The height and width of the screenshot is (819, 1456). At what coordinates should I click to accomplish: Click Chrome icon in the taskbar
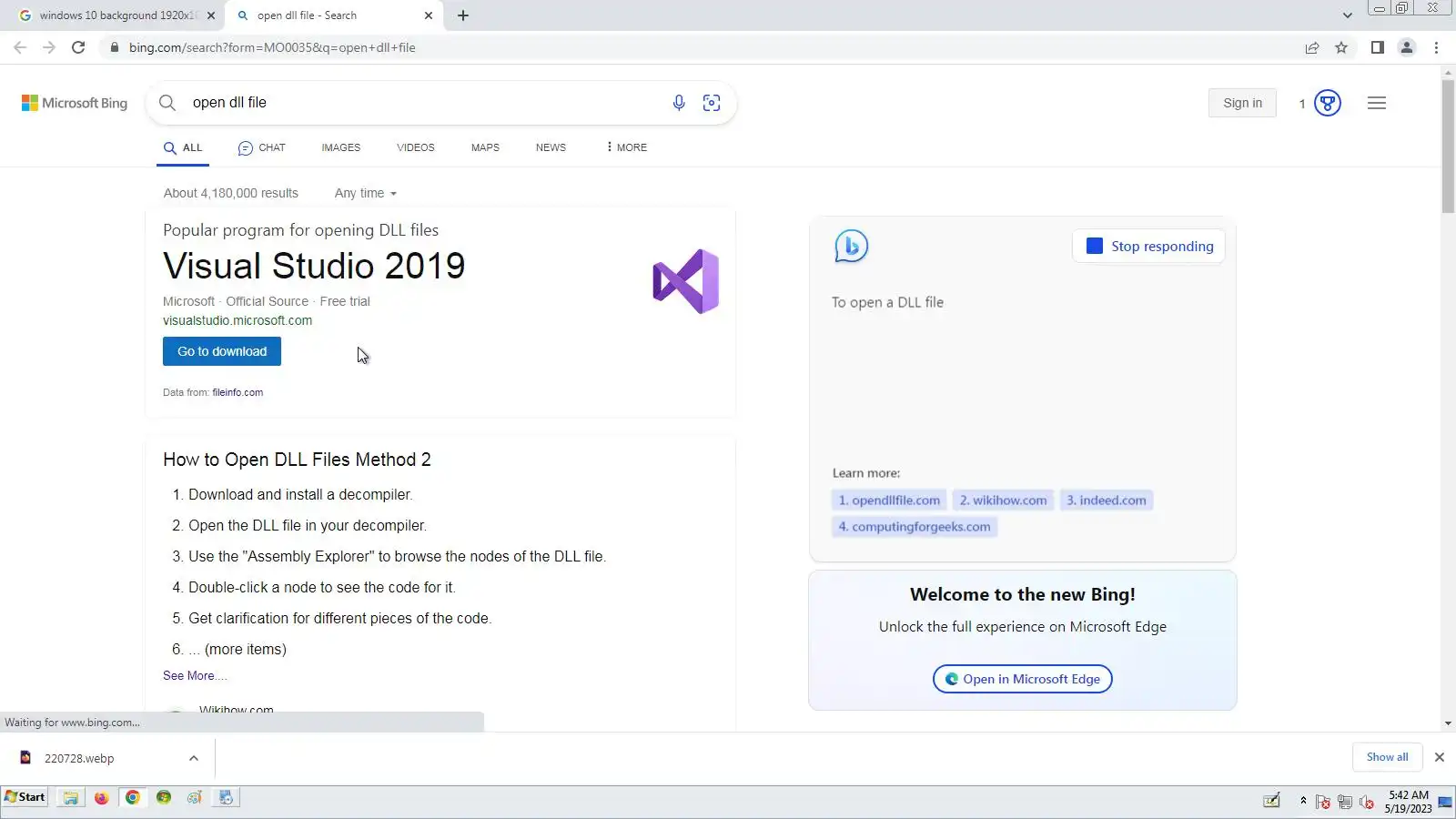(x=133, y=798)
